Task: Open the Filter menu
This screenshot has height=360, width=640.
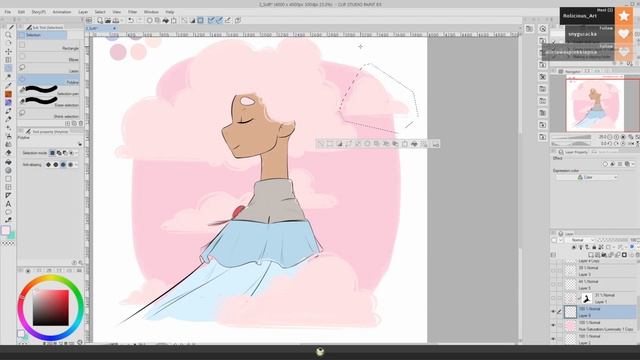Action: point(132,12)
